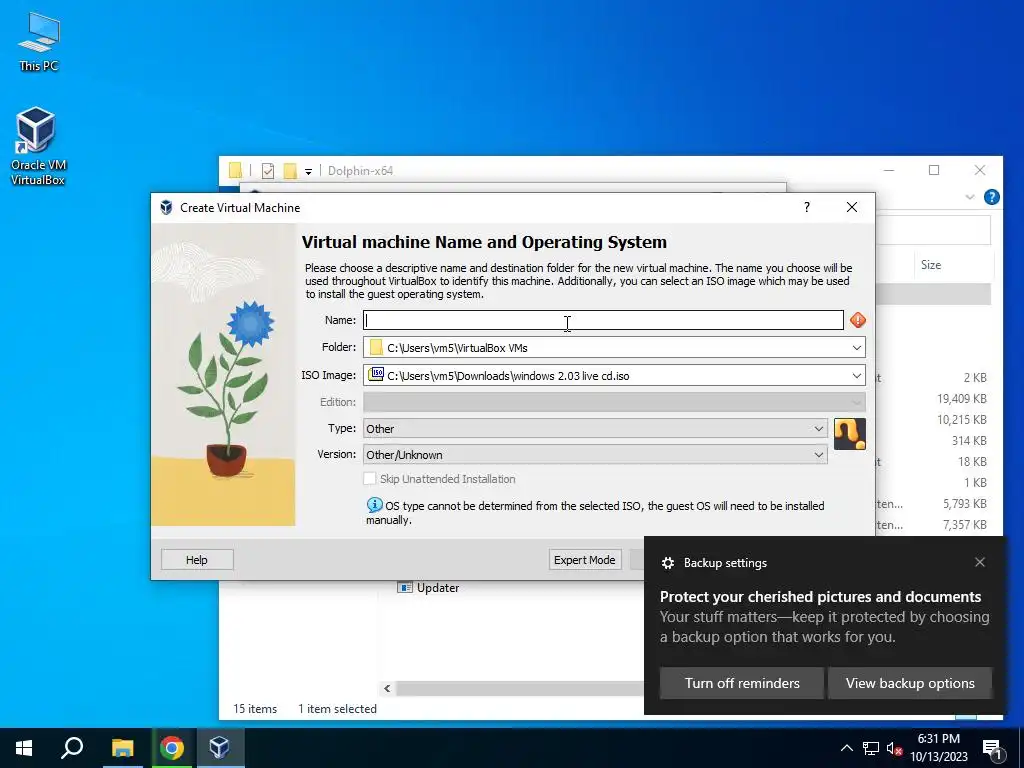1024x768 pixels.
Task: Maximize the Dolphin-x64 Explorer window
Action: pyautogui.click(x=934, y=170)
